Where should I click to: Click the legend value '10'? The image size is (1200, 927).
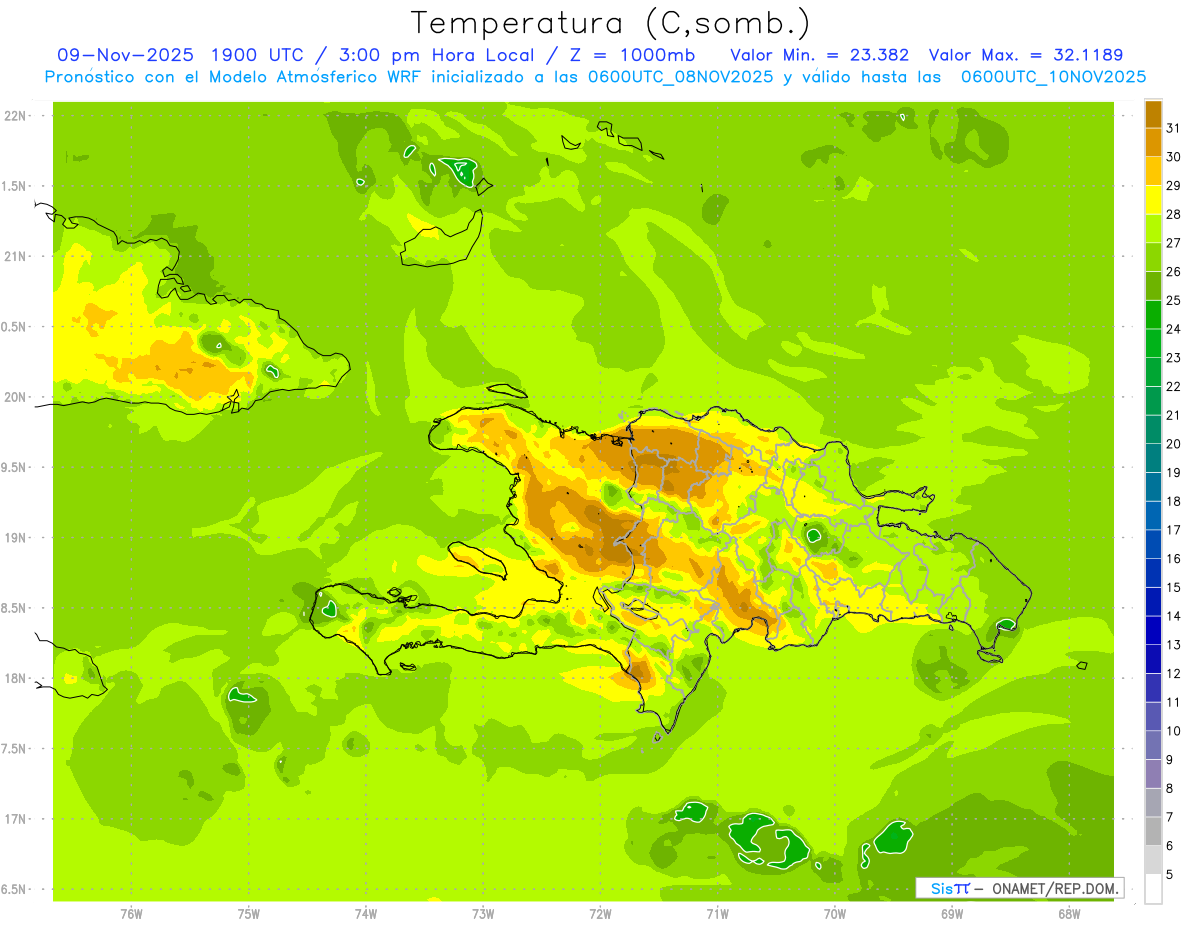[1174, 731]
